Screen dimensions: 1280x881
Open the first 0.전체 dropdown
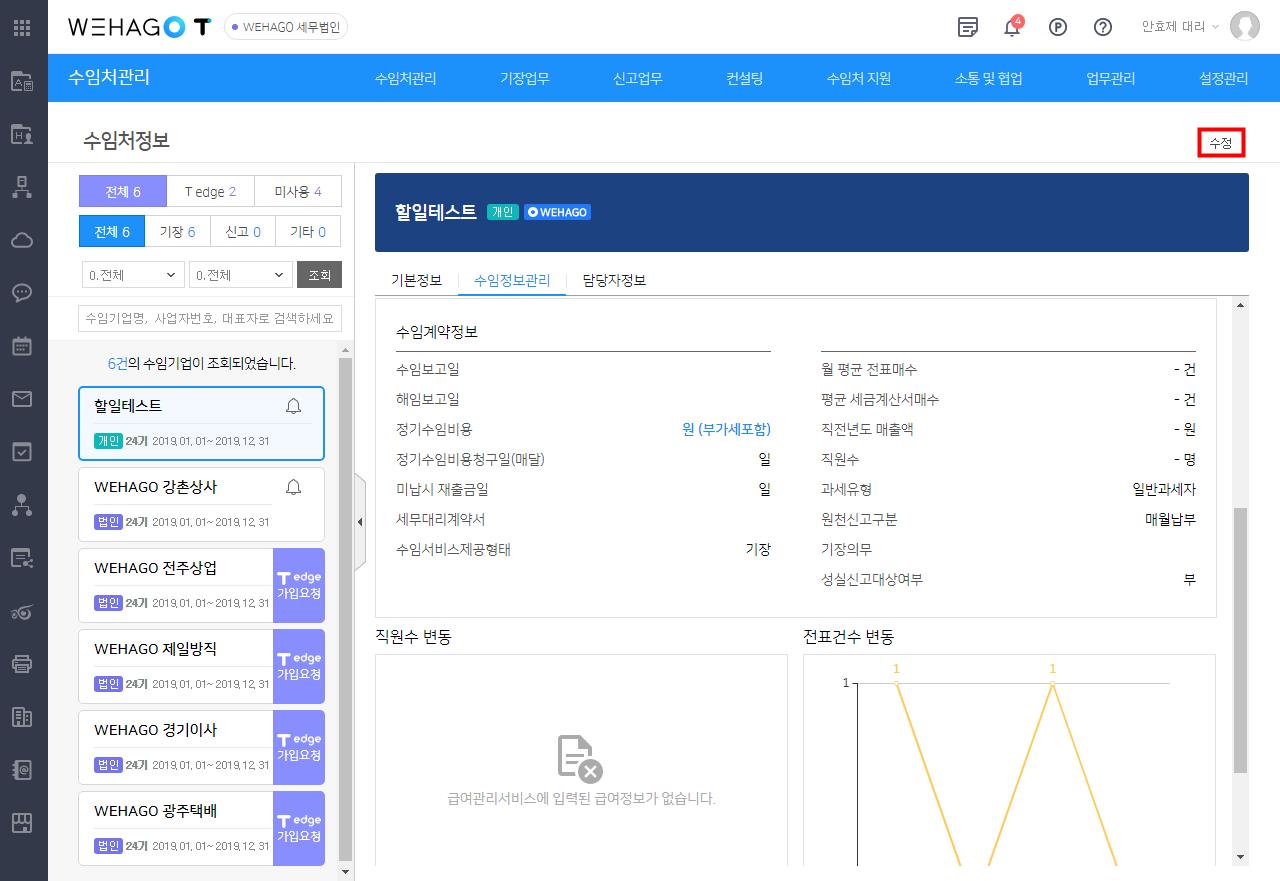tap(133, 275)
